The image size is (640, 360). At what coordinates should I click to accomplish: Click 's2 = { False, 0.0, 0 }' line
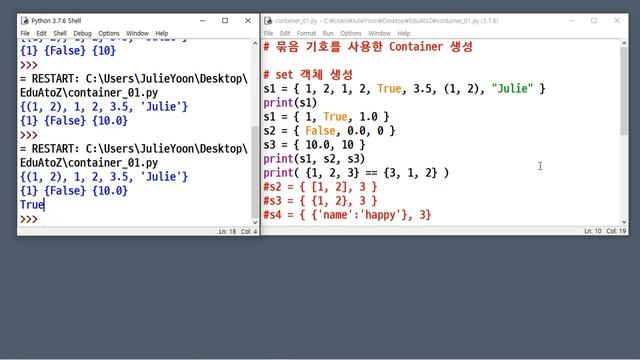(x=329, y=131)
